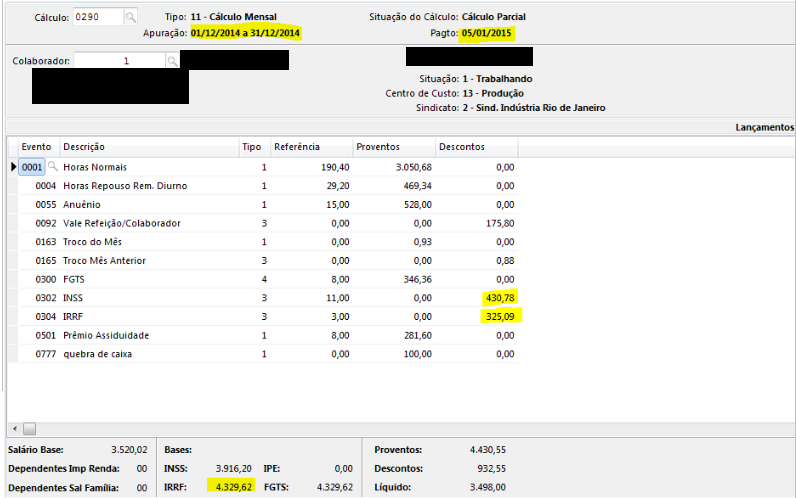Click the Descontos column header
796x498 pixels.
(x=476, y=147)
